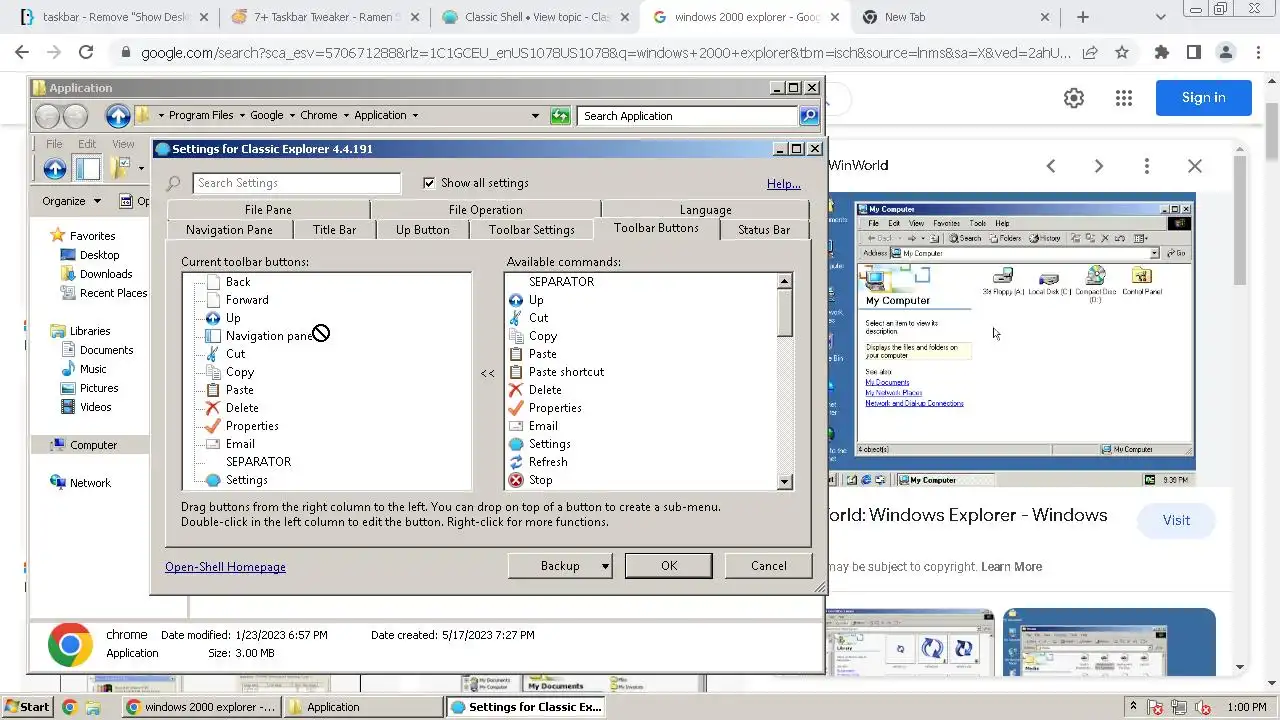The width and height of the screenshot is (1280, 720).
Task: Select Up icon in Available commands list
Action: 516,300
